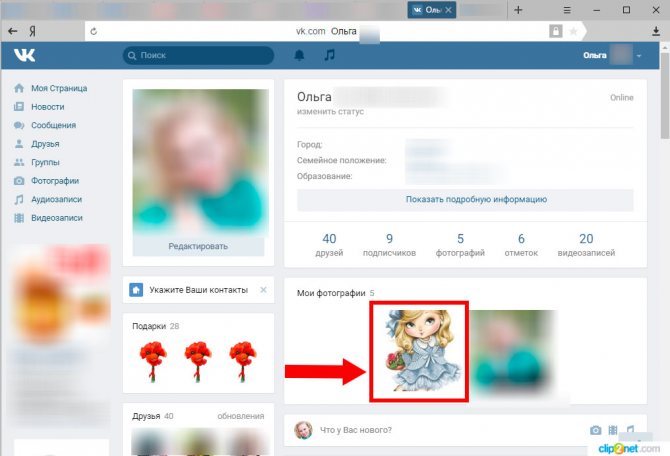Open Сообщения in sidebar
Screen dimensions: 670x456
[53, 125]
